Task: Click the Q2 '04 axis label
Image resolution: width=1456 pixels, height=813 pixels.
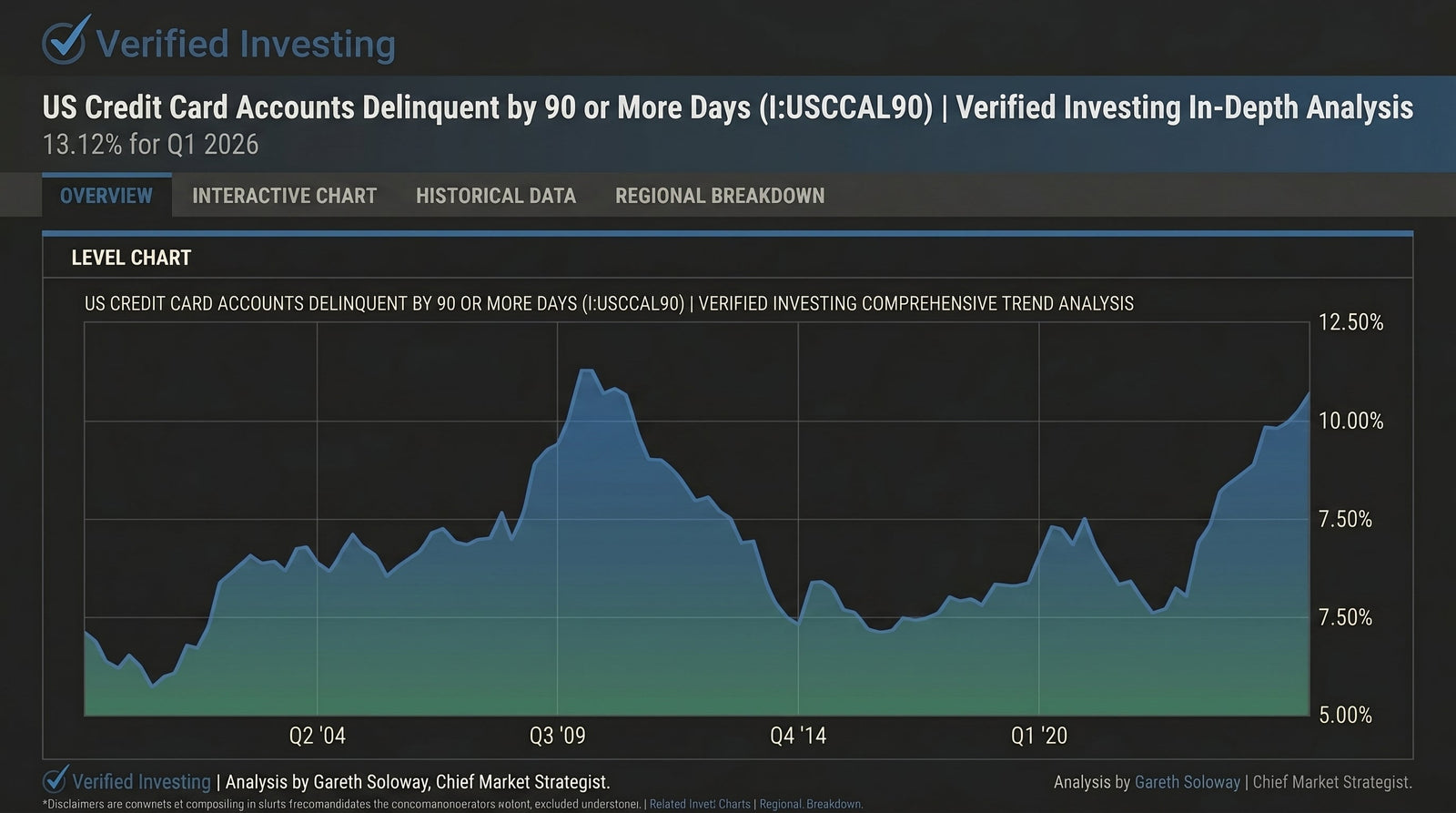Action: (x=317, y=736)
